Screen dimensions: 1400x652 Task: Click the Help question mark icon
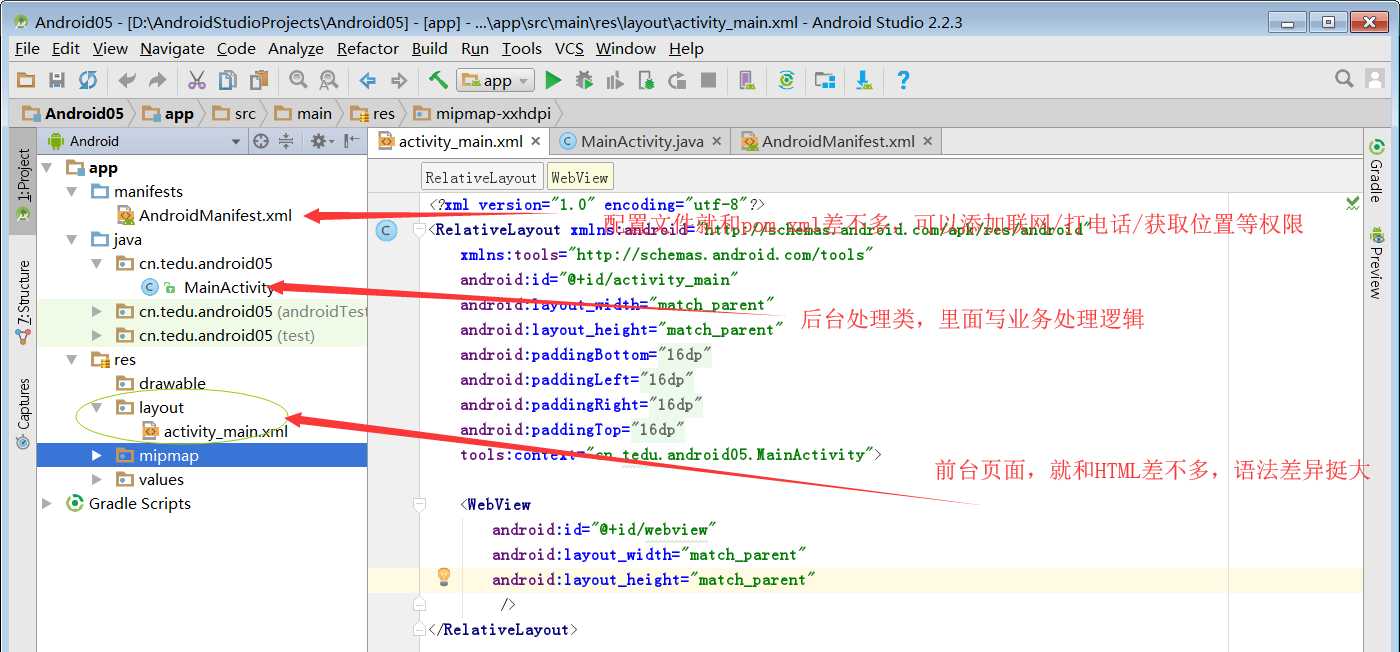pos(903,80)
